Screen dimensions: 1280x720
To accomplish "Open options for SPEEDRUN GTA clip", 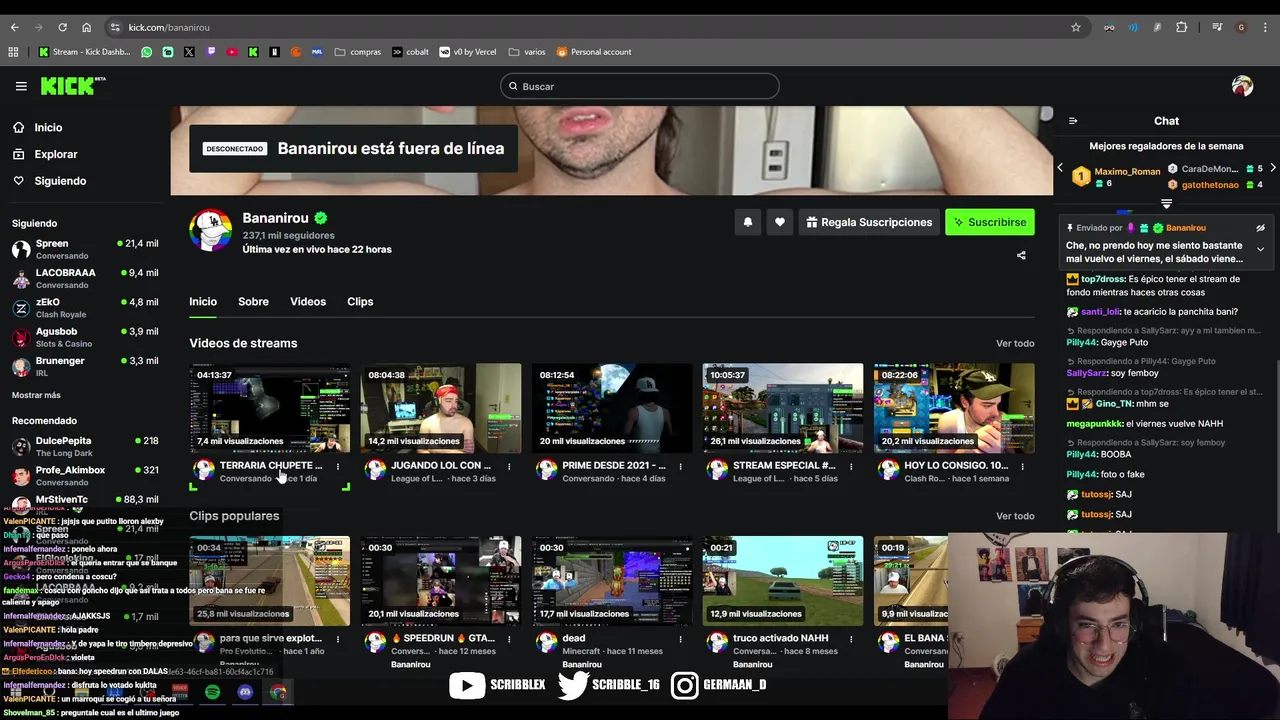I will (x=509, y=639).
